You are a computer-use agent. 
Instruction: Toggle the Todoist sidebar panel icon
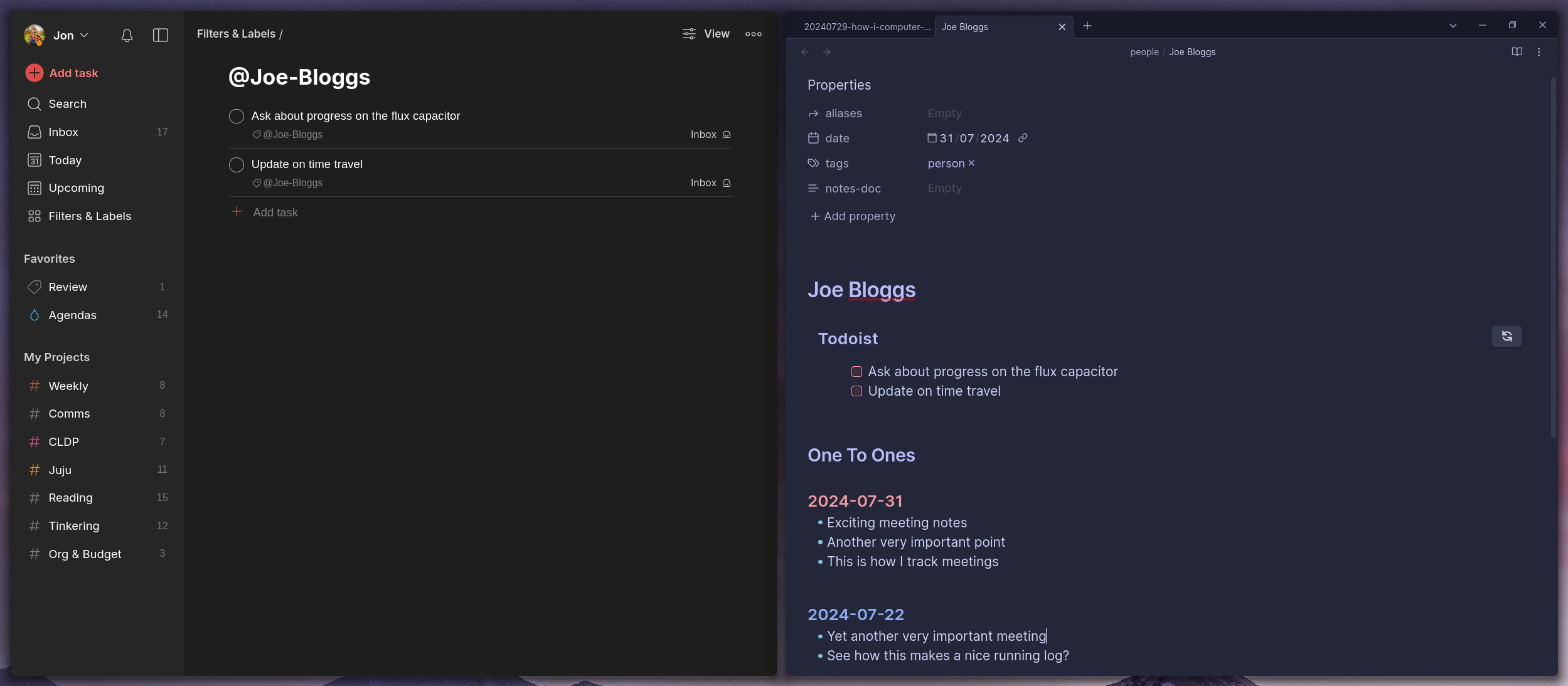click(161, 36)
